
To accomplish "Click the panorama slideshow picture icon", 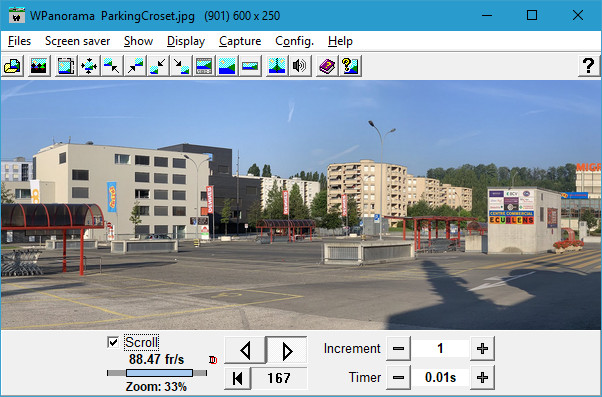I will 39,66.
